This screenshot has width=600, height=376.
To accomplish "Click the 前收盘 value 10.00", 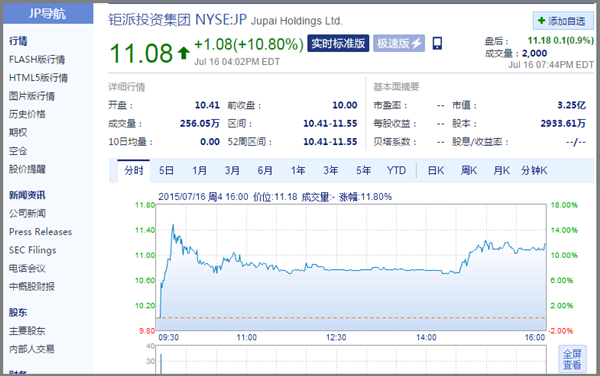I will [x=345, y=105].
